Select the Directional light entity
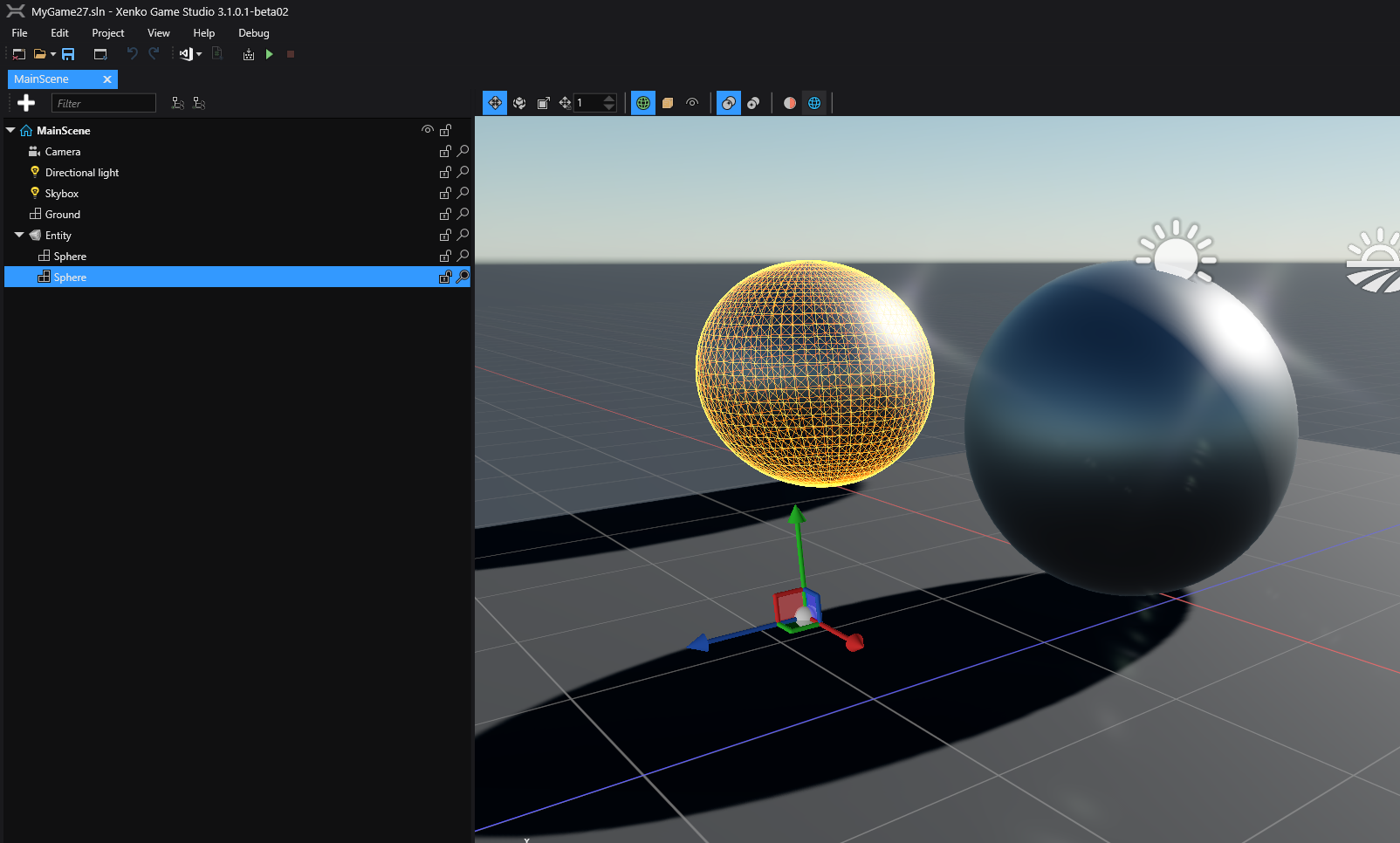The width and height of the screenshot is (1400, 843). click(x=82, y=173)
